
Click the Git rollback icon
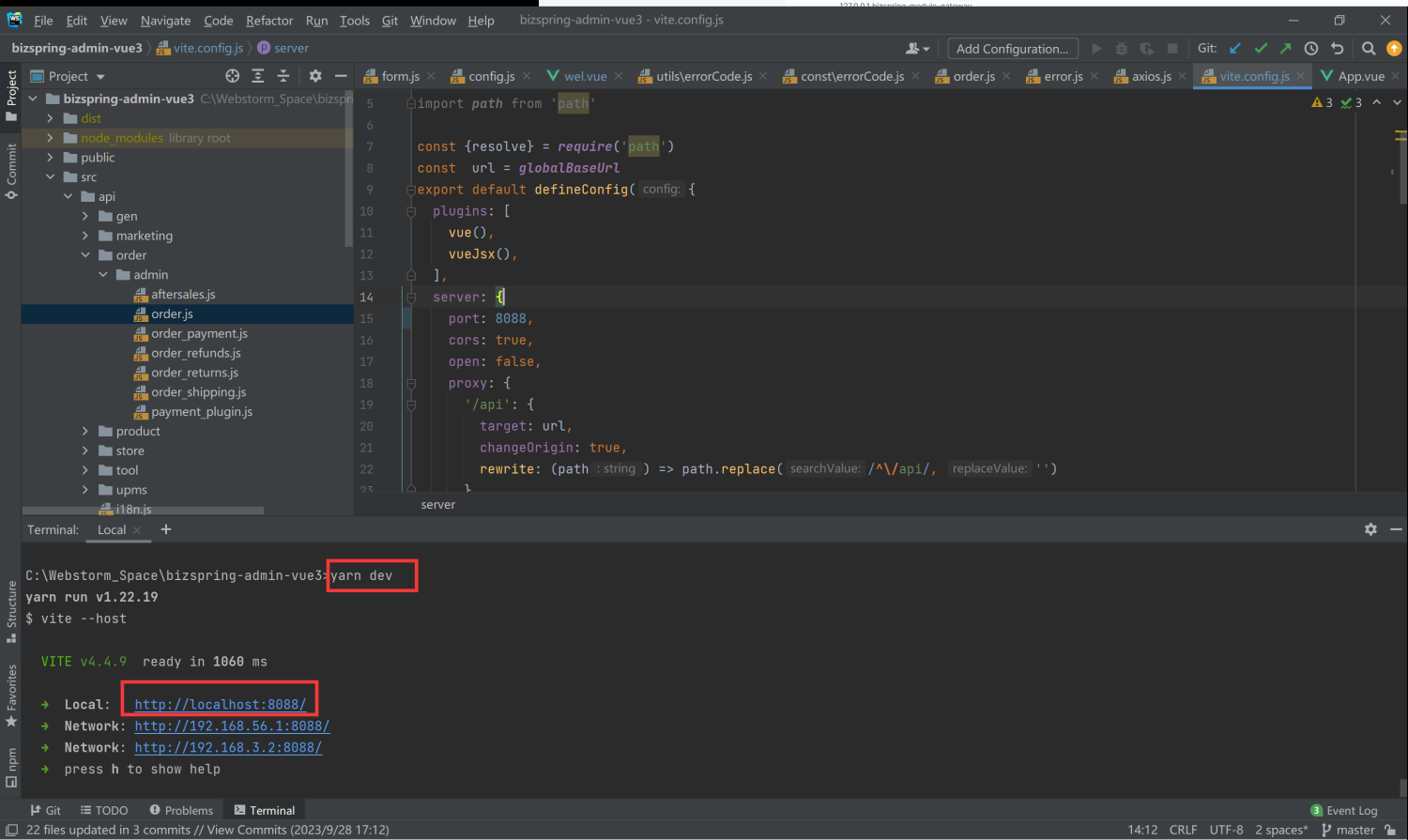(x=1338, y=48)
